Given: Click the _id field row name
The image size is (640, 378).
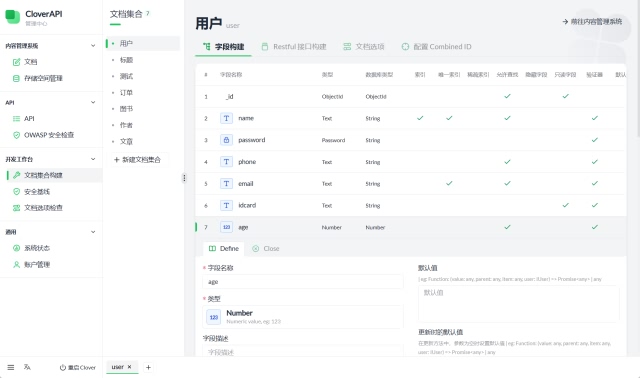Looking at the screenshot, I should (229, 97).
